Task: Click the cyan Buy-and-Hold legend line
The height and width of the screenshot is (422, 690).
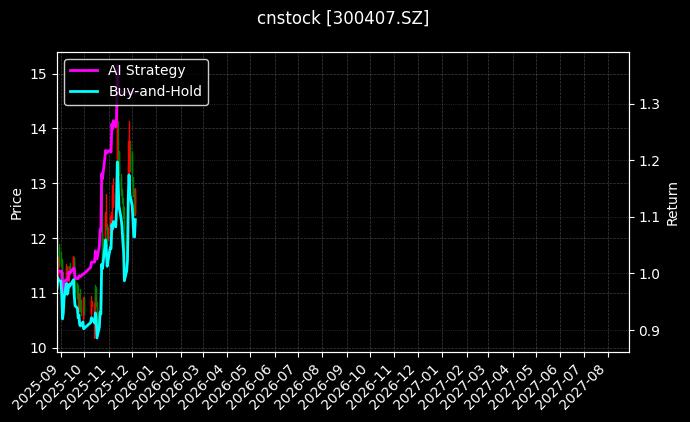Action: [x=84, y=91]
